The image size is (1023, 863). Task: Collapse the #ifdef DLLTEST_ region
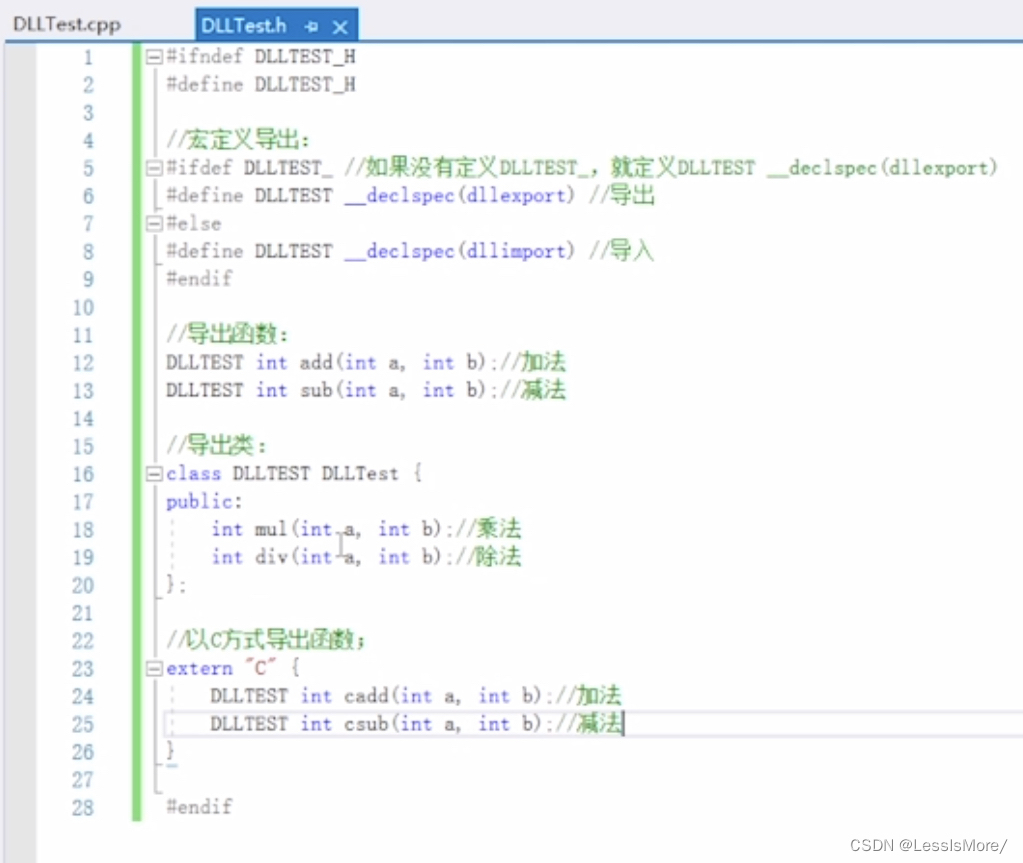(154, 168)
